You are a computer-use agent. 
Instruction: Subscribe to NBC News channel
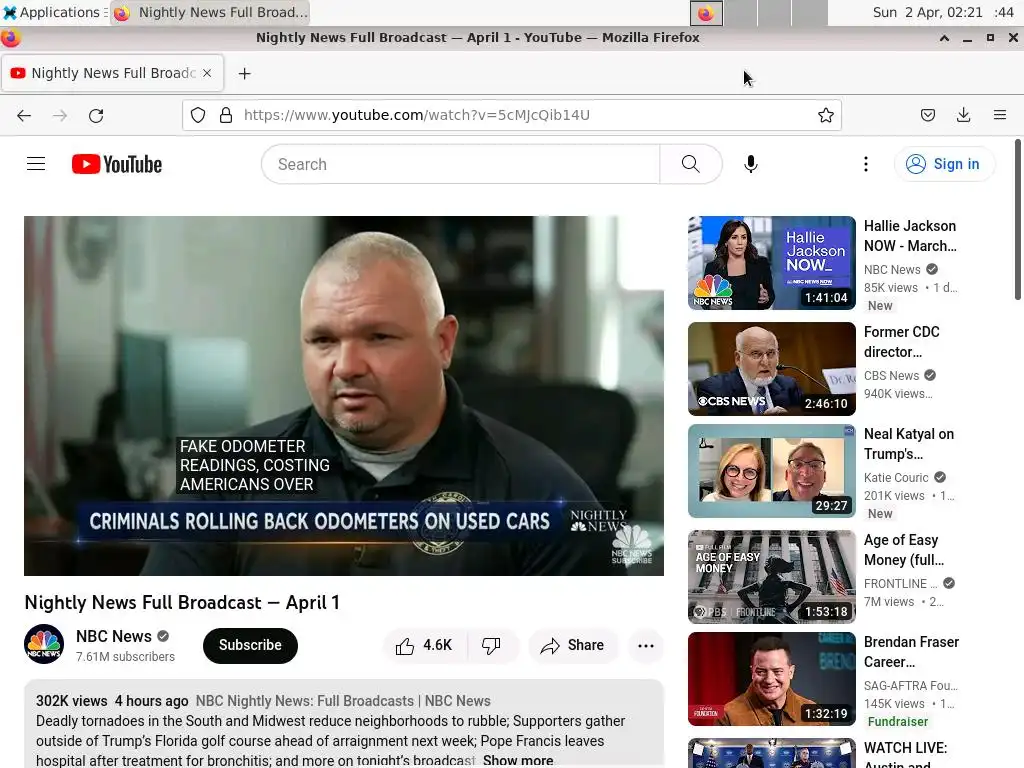(250, 646)
